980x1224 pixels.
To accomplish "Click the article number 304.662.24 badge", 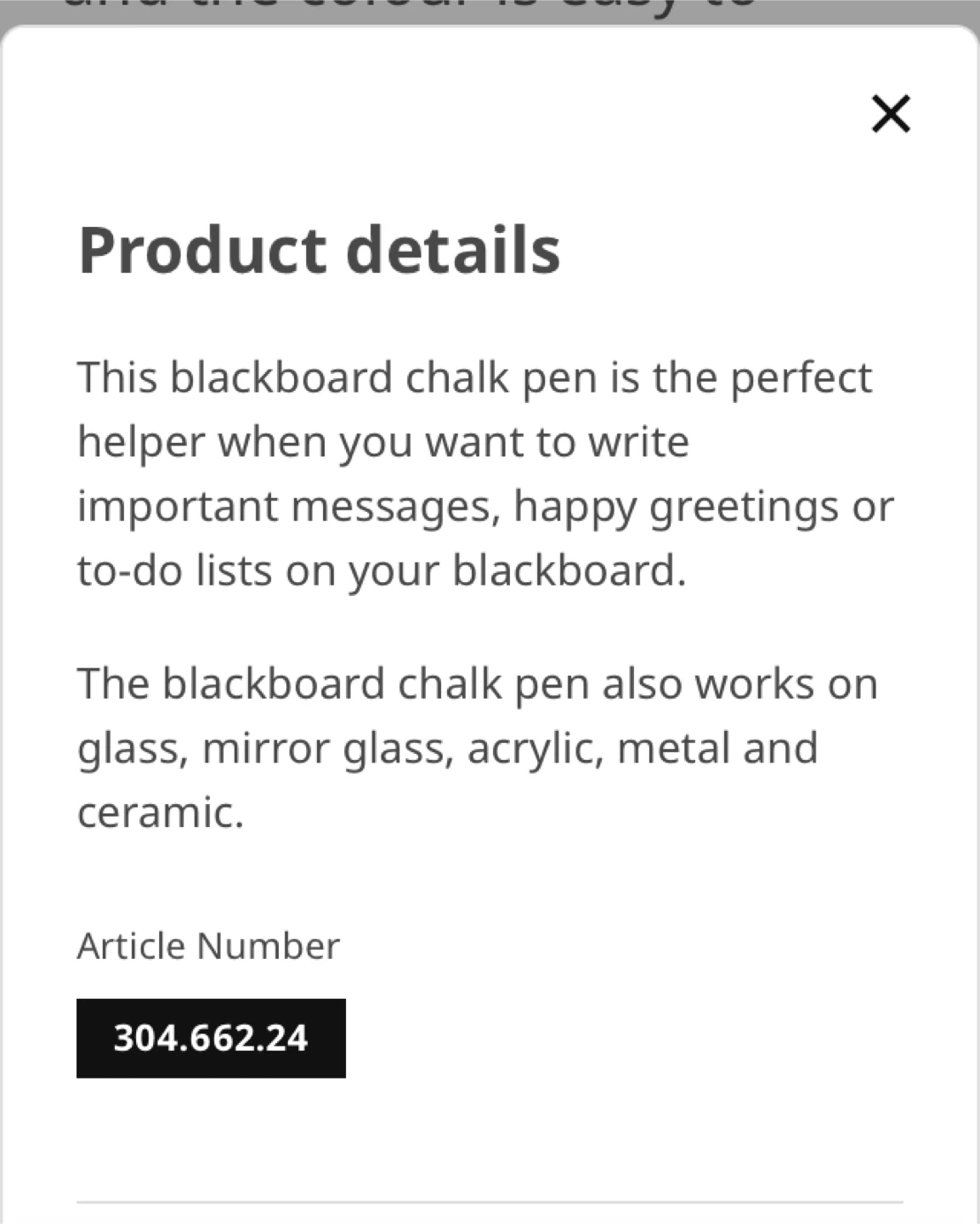I will click(211, 1038).
